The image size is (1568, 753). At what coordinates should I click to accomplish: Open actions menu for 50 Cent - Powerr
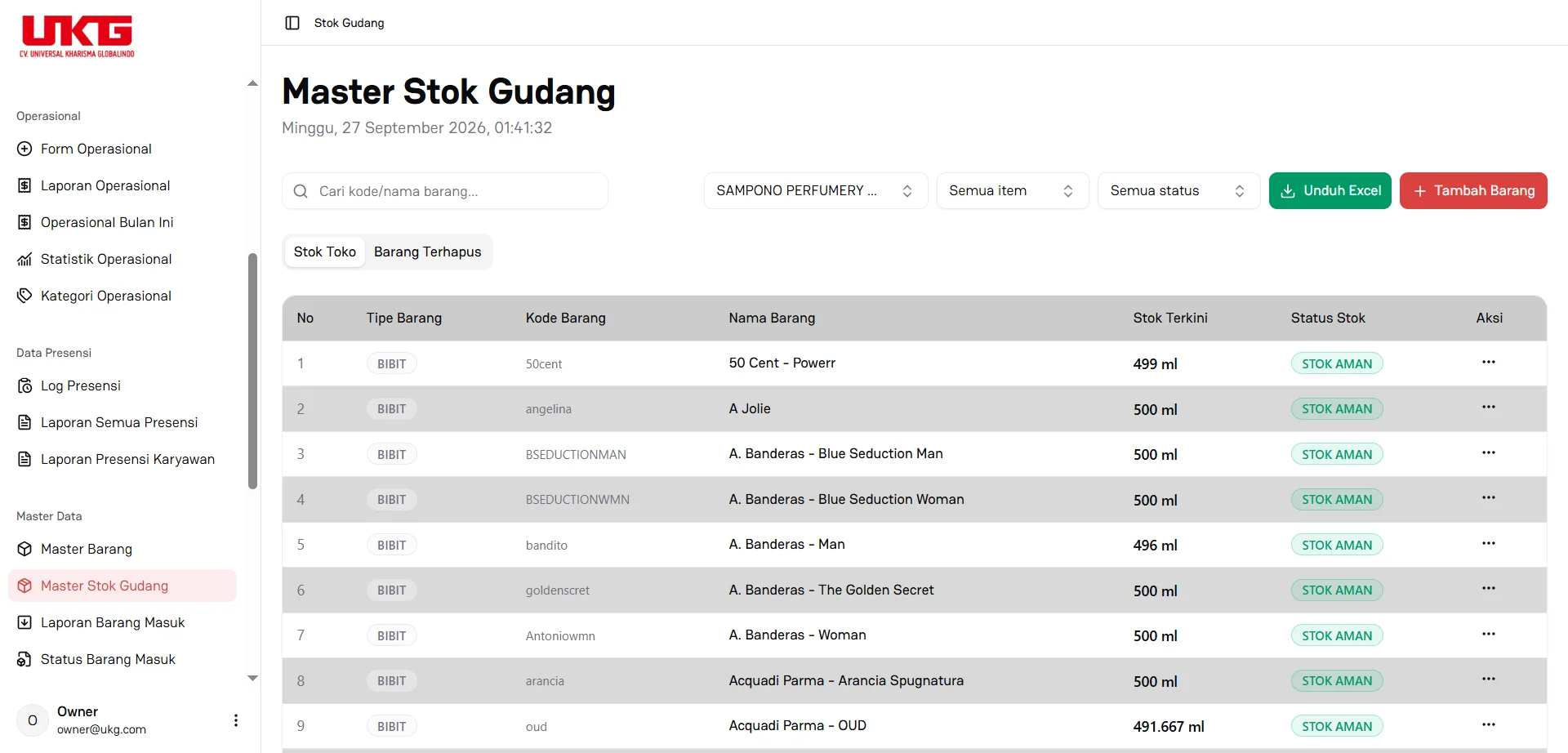1489,362
